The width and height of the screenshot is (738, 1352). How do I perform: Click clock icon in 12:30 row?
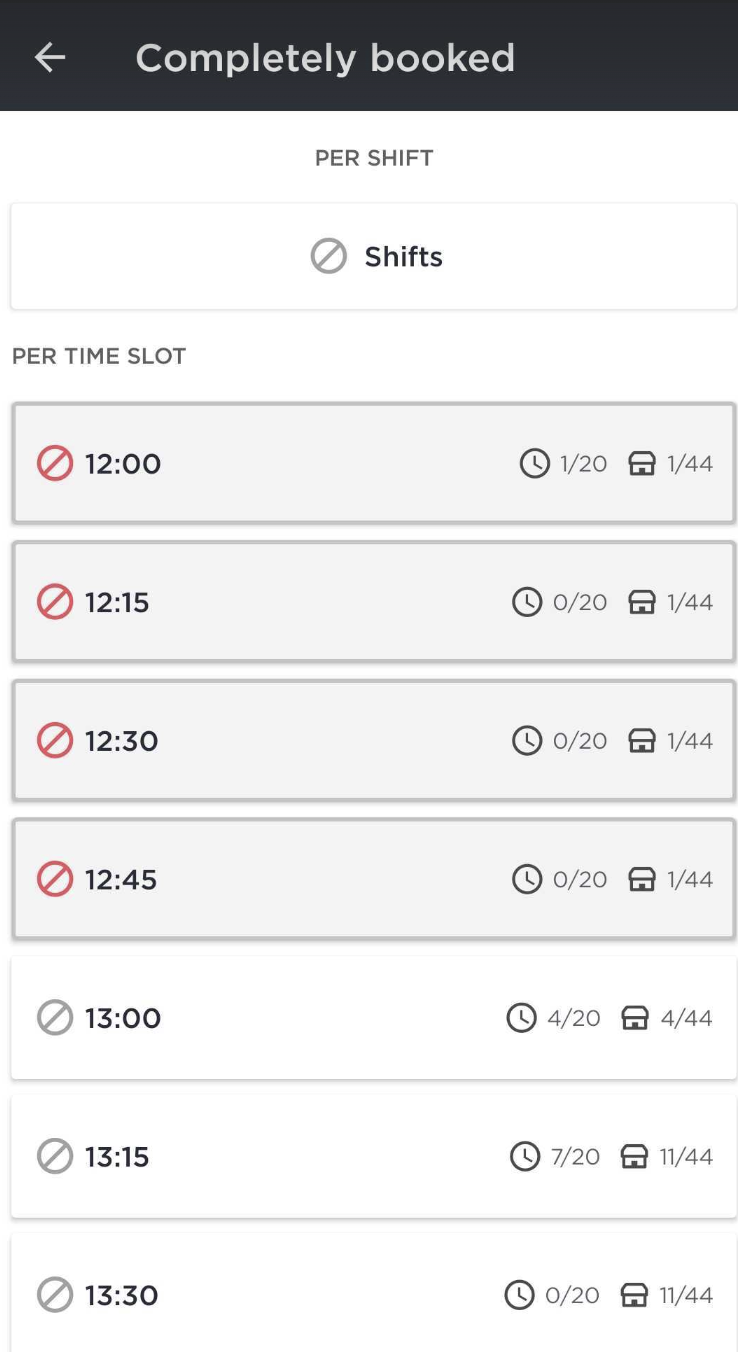(527, 741)
